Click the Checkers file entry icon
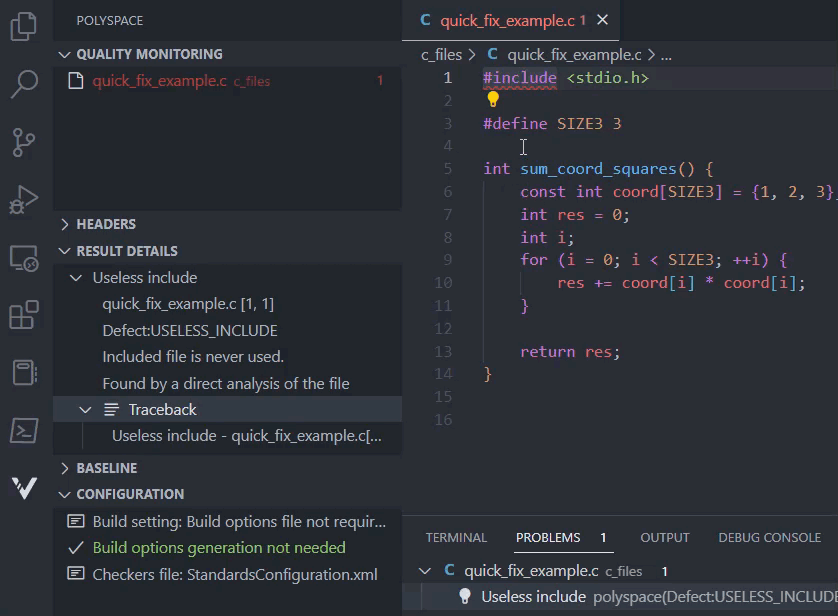 (x=76, y=574)
